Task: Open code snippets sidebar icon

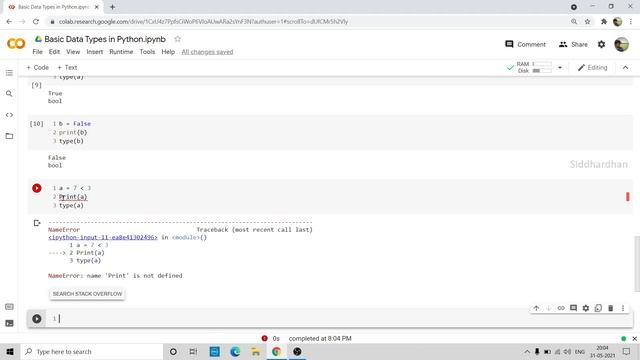Action: click(x=9, y=115)
